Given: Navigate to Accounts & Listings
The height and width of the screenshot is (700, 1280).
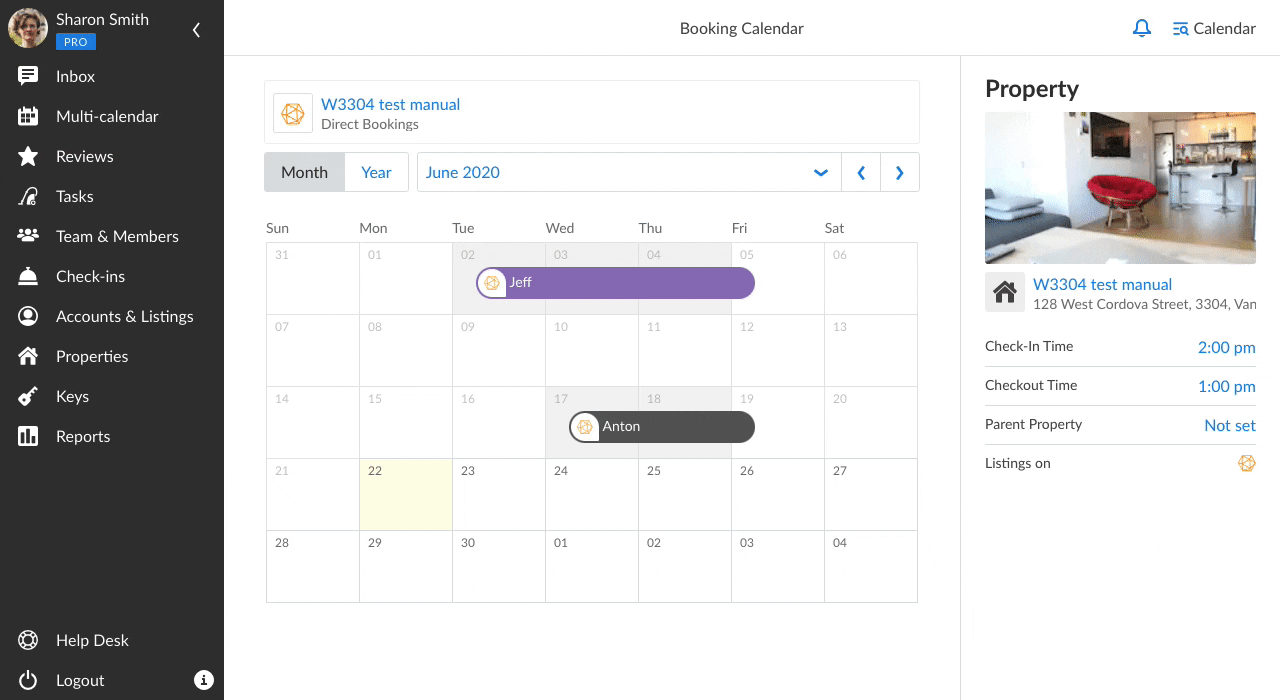Looking at the screenshot, I should pyautogui.click(x=124, y=316).
